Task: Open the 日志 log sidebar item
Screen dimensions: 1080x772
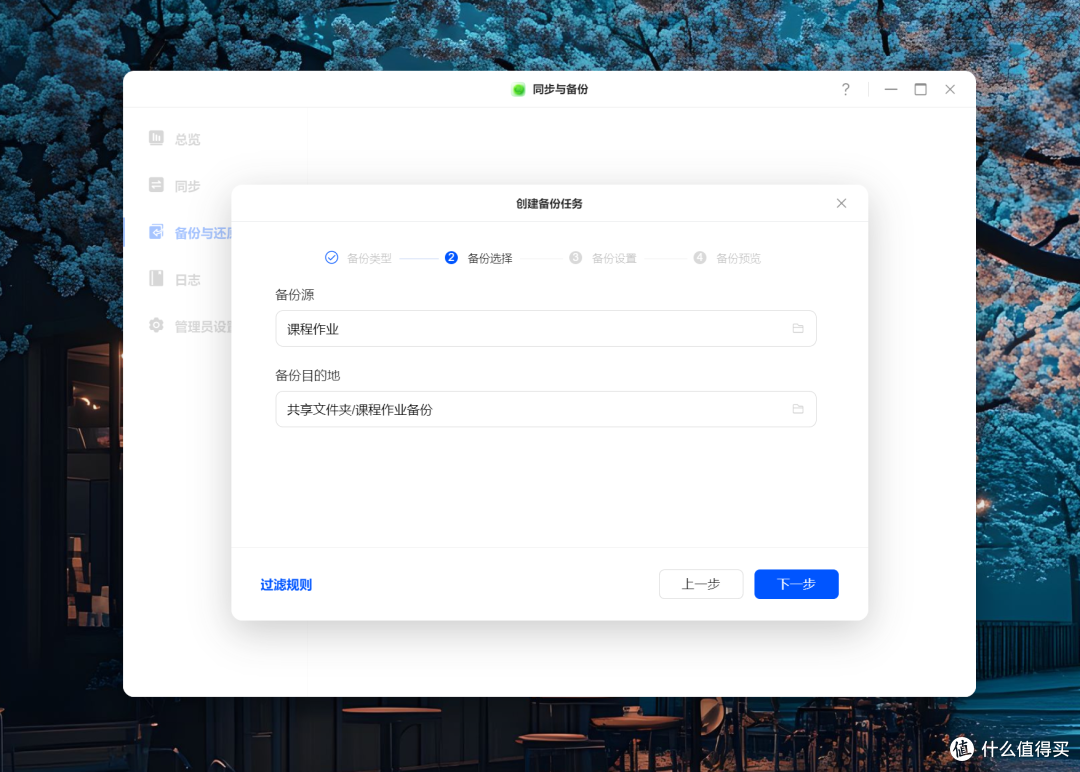Action: tap(175, 279)
